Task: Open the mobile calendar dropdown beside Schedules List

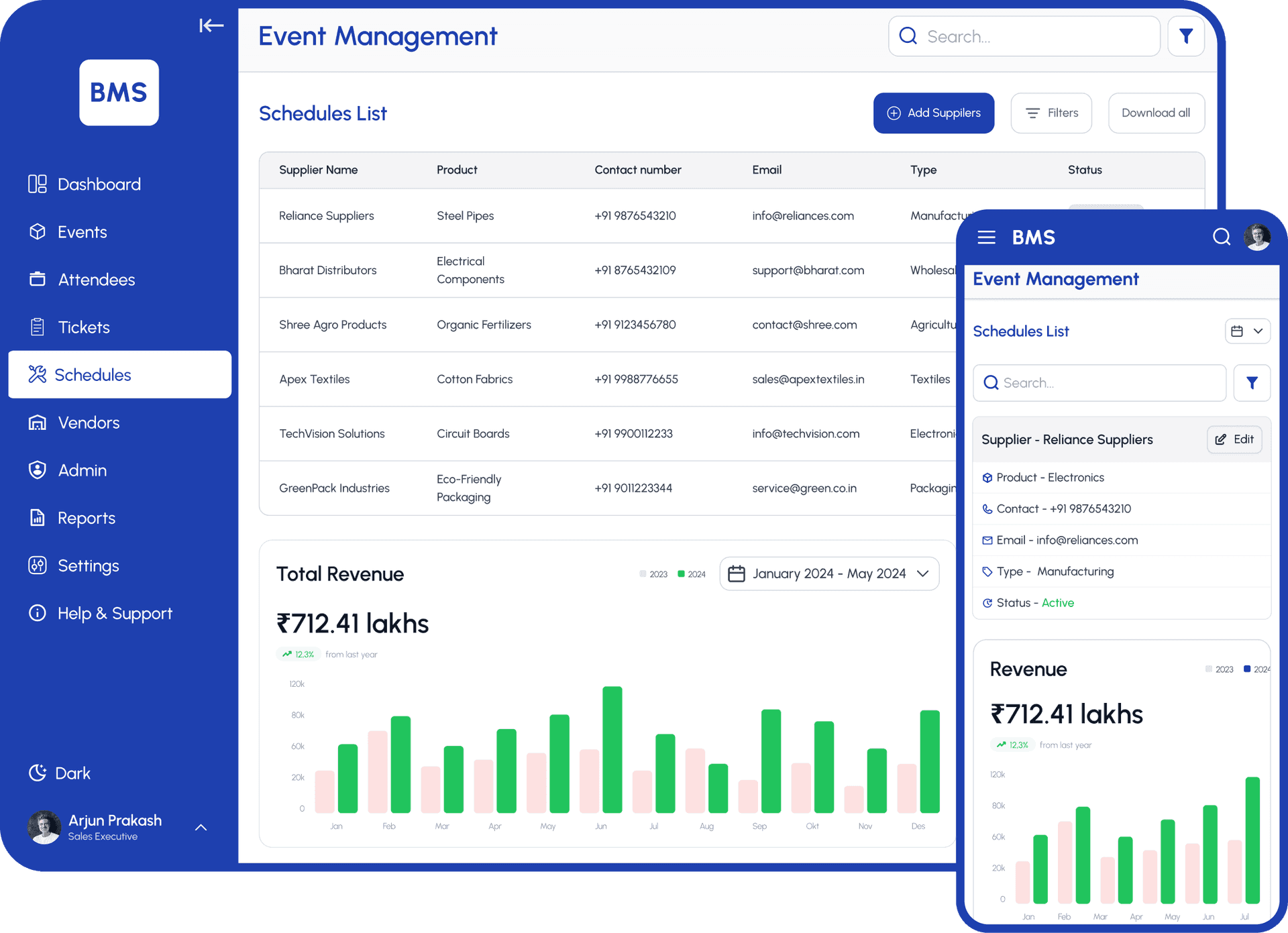Action: (x=1247, y=331)
